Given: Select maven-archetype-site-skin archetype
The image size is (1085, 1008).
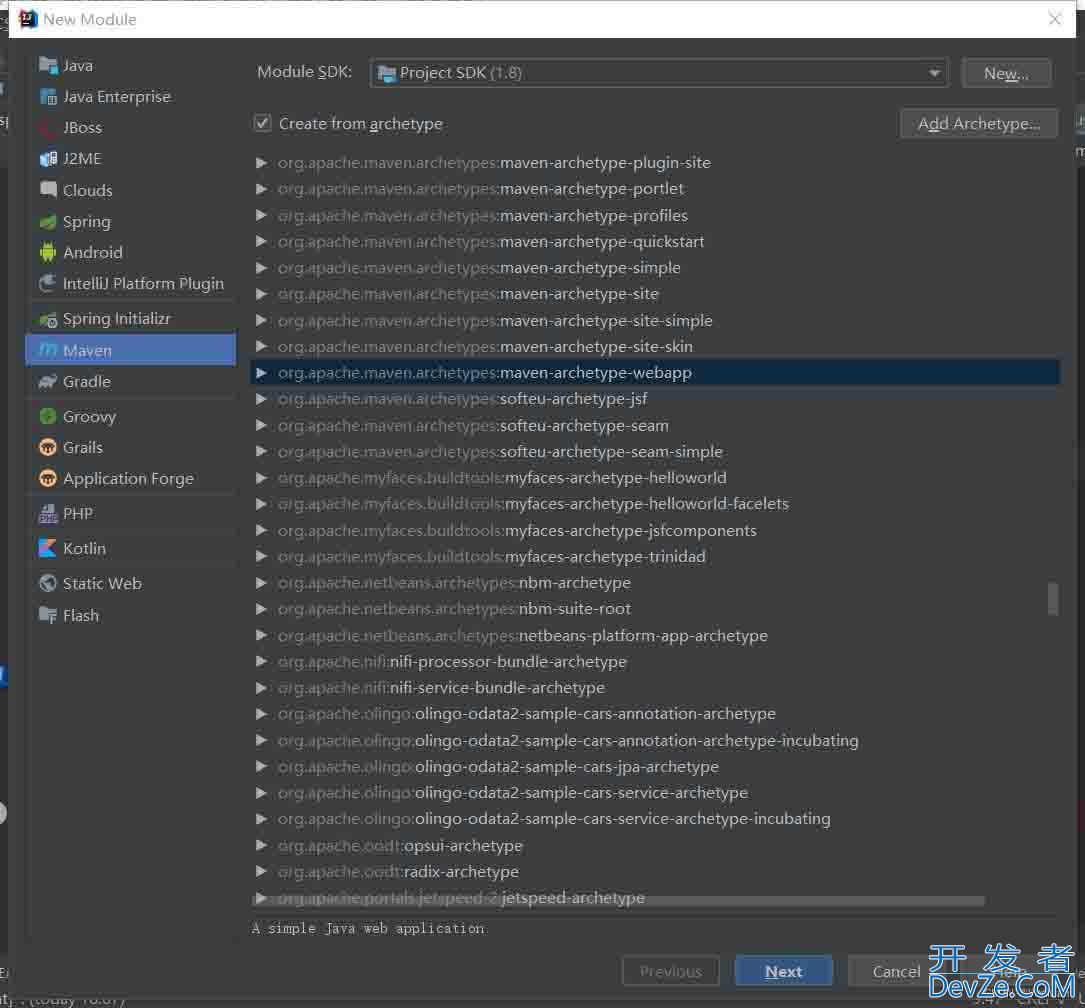Looking at the screenshot, I should coord(655,347).
